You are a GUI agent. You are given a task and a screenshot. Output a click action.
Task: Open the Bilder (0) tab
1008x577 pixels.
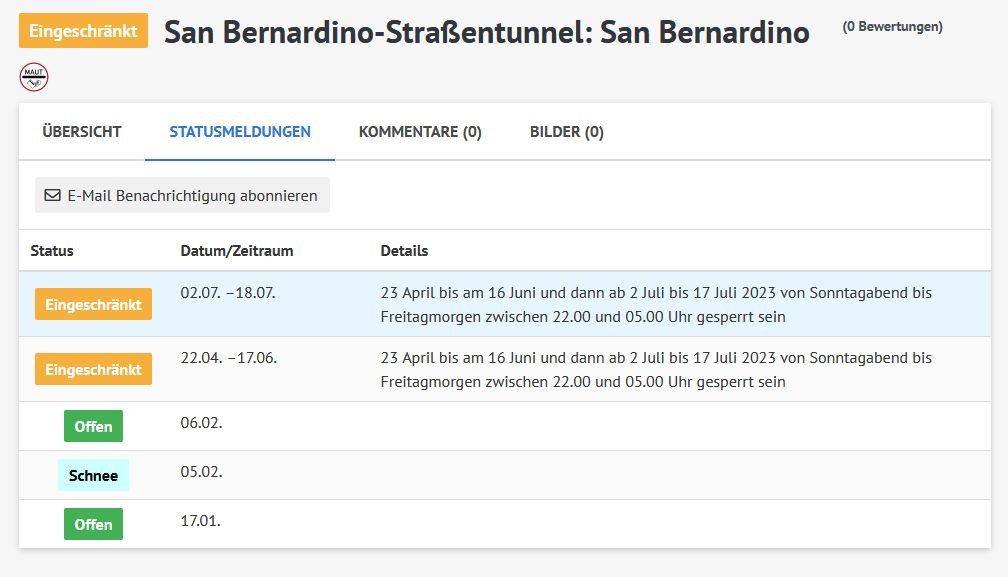tap(566, 132)
